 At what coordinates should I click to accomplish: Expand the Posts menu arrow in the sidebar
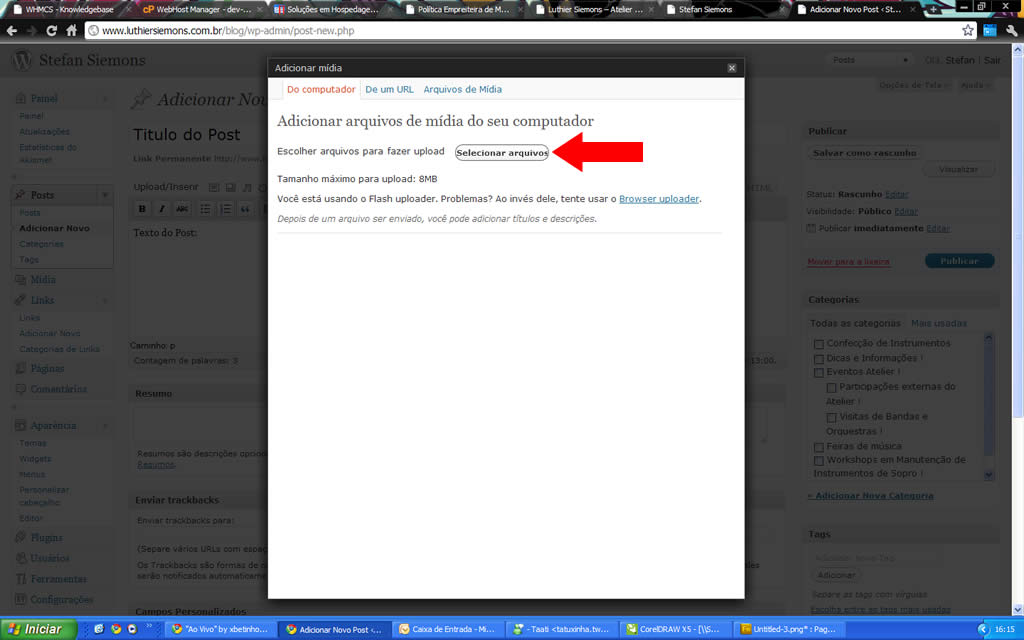pyautogui.click(x=104, y=195)
